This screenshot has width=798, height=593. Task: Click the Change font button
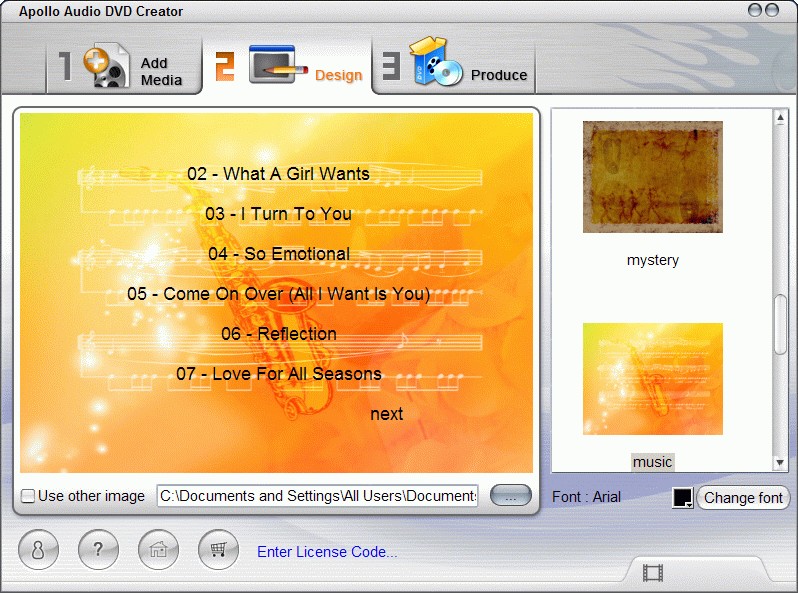click(x=743, y=497)
